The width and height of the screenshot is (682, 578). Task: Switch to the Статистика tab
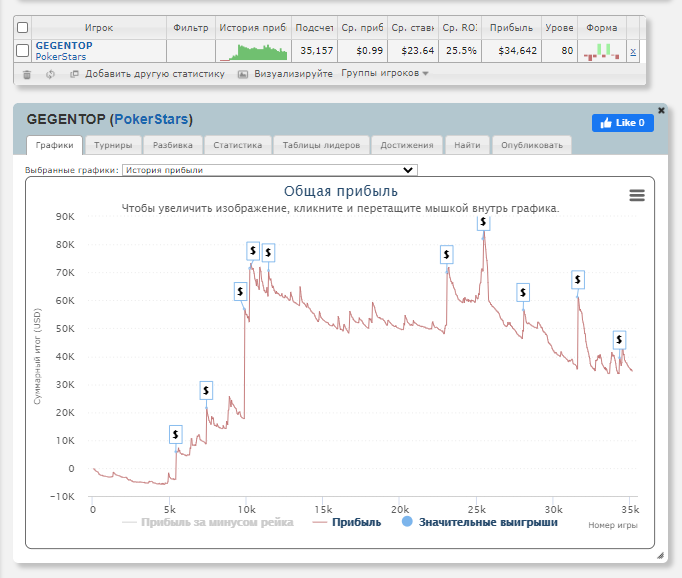[237, 145]
